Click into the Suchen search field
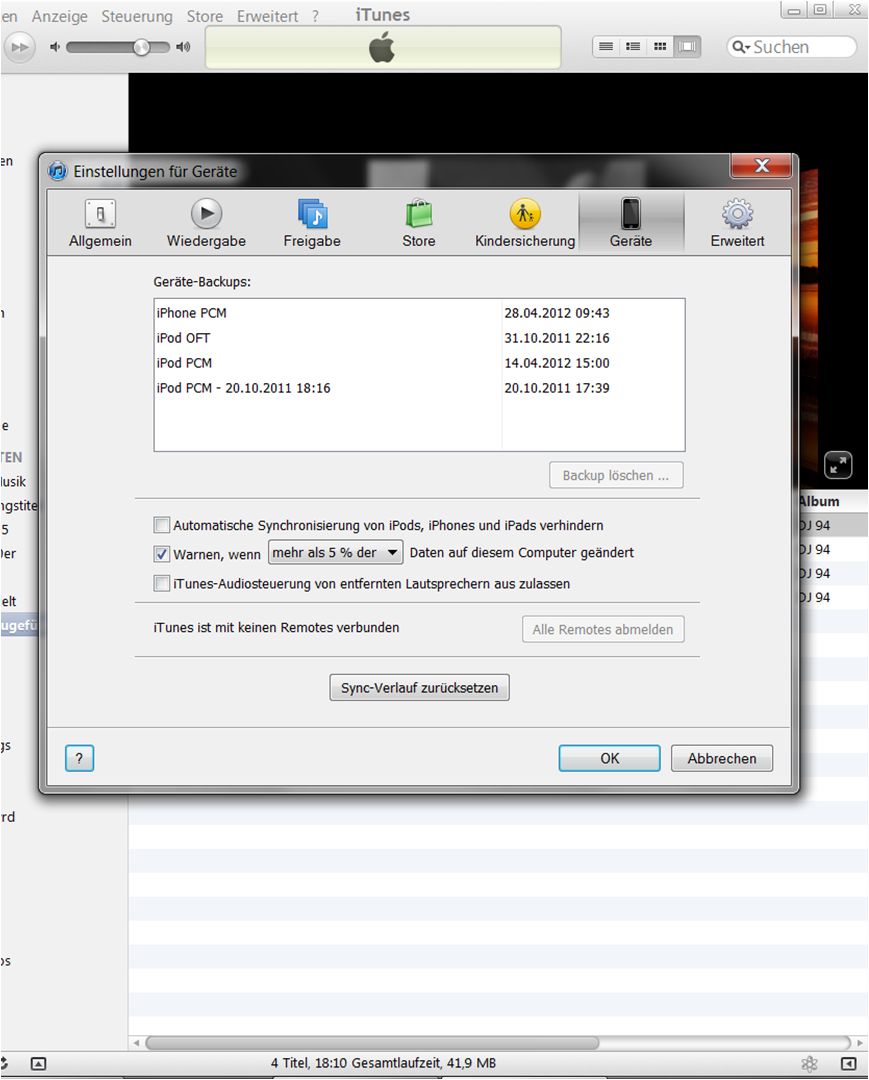Screen dimensions: 869x1080 point(792,47)
